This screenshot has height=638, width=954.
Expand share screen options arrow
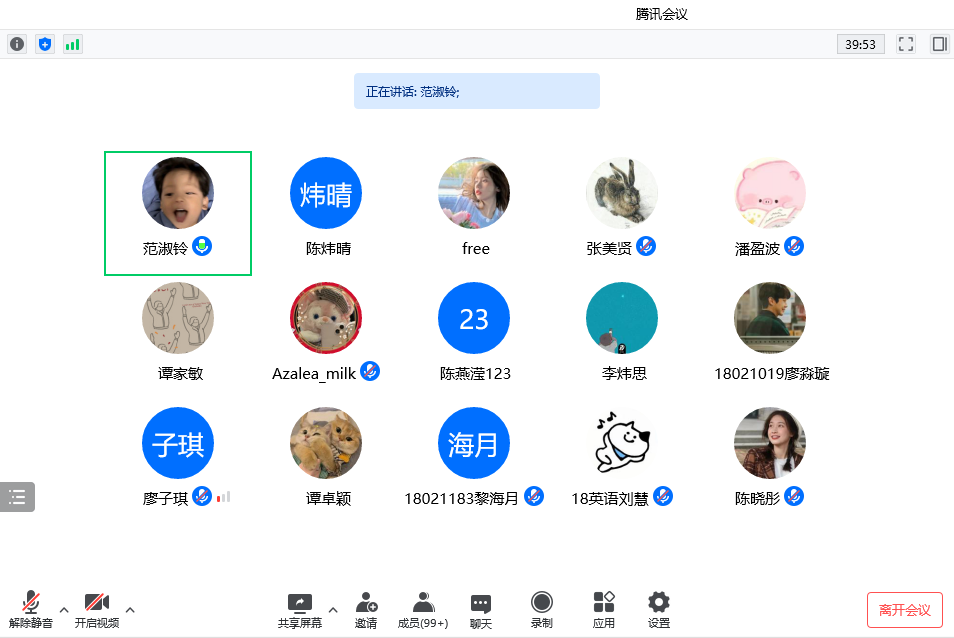[333, 609]
